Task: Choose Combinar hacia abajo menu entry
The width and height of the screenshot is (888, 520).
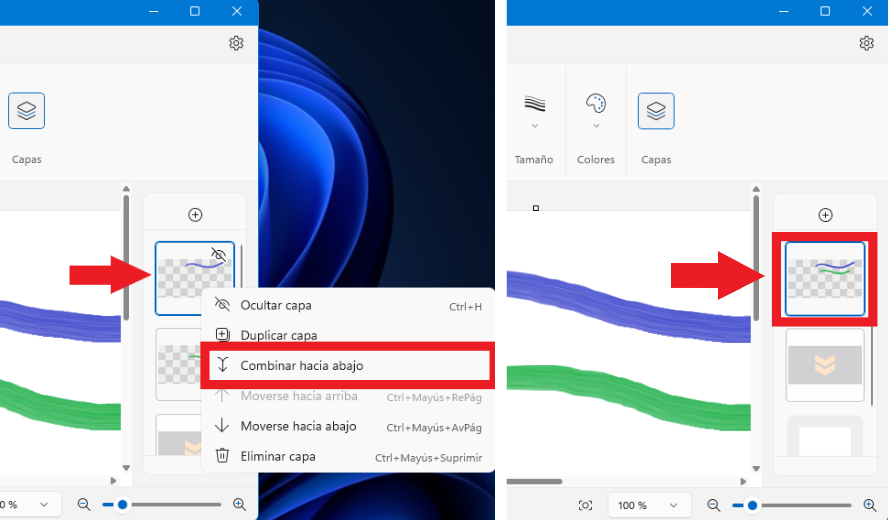Action: click(x=349, y=365)
